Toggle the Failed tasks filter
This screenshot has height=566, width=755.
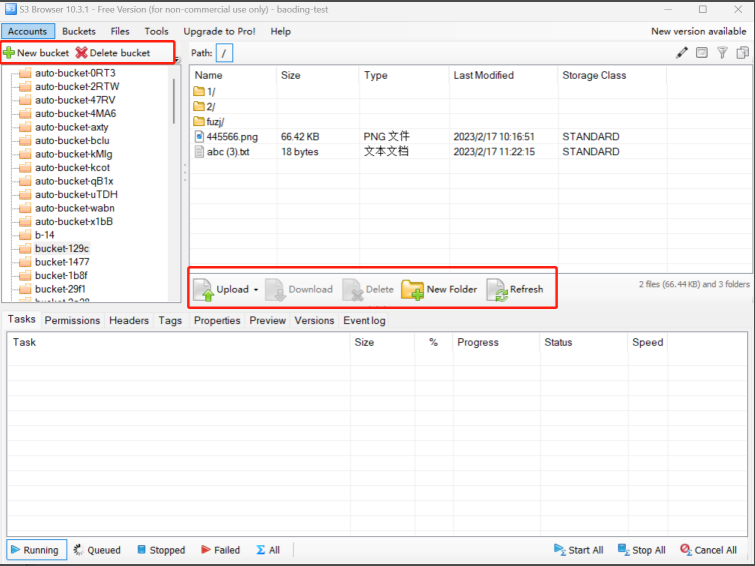coord(221,550)
